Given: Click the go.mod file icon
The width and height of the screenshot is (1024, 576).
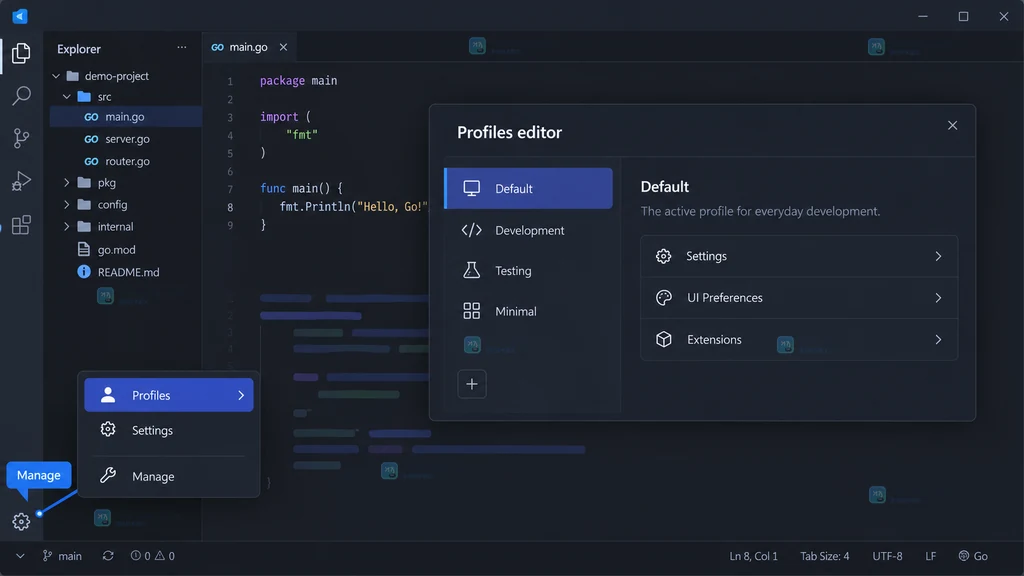Looking at the screenshot, I should (x=84, y=249).
